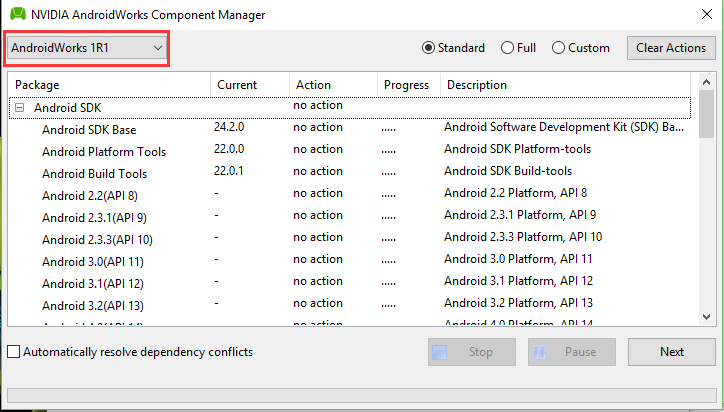The height and width of the screenshot is (412, 724).
Task: Select the Android 2.3.3(API 10) row
Action: coord(350,239)
